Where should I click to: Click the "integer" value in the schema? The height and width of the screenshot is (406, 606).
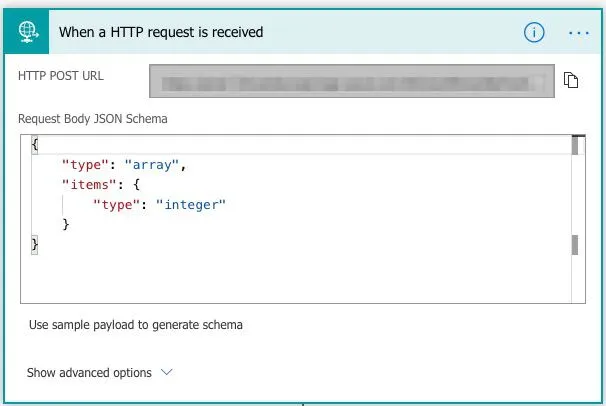pos(190,204)
